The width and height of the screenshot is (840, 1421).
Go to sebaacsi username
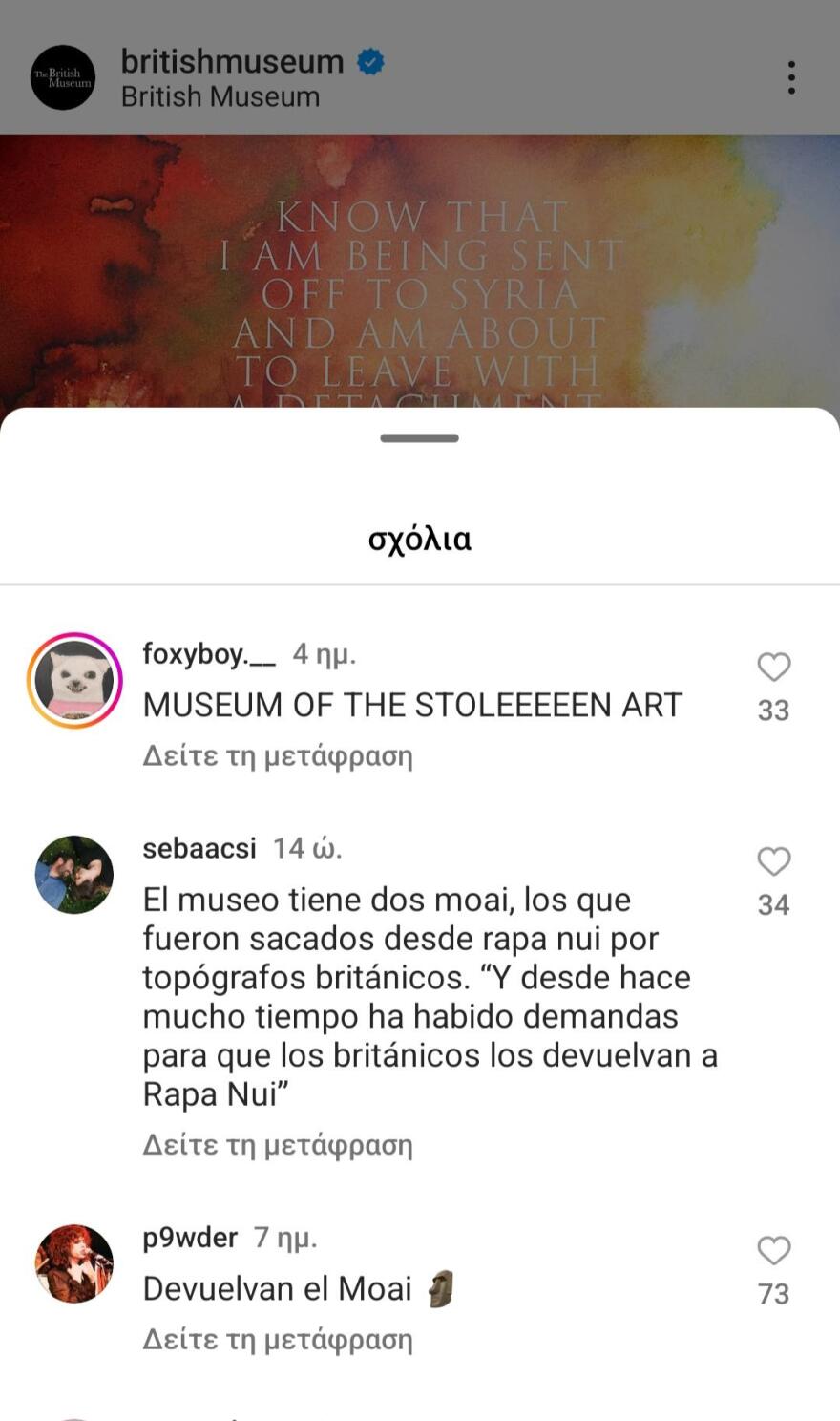[x=199, y=848]
